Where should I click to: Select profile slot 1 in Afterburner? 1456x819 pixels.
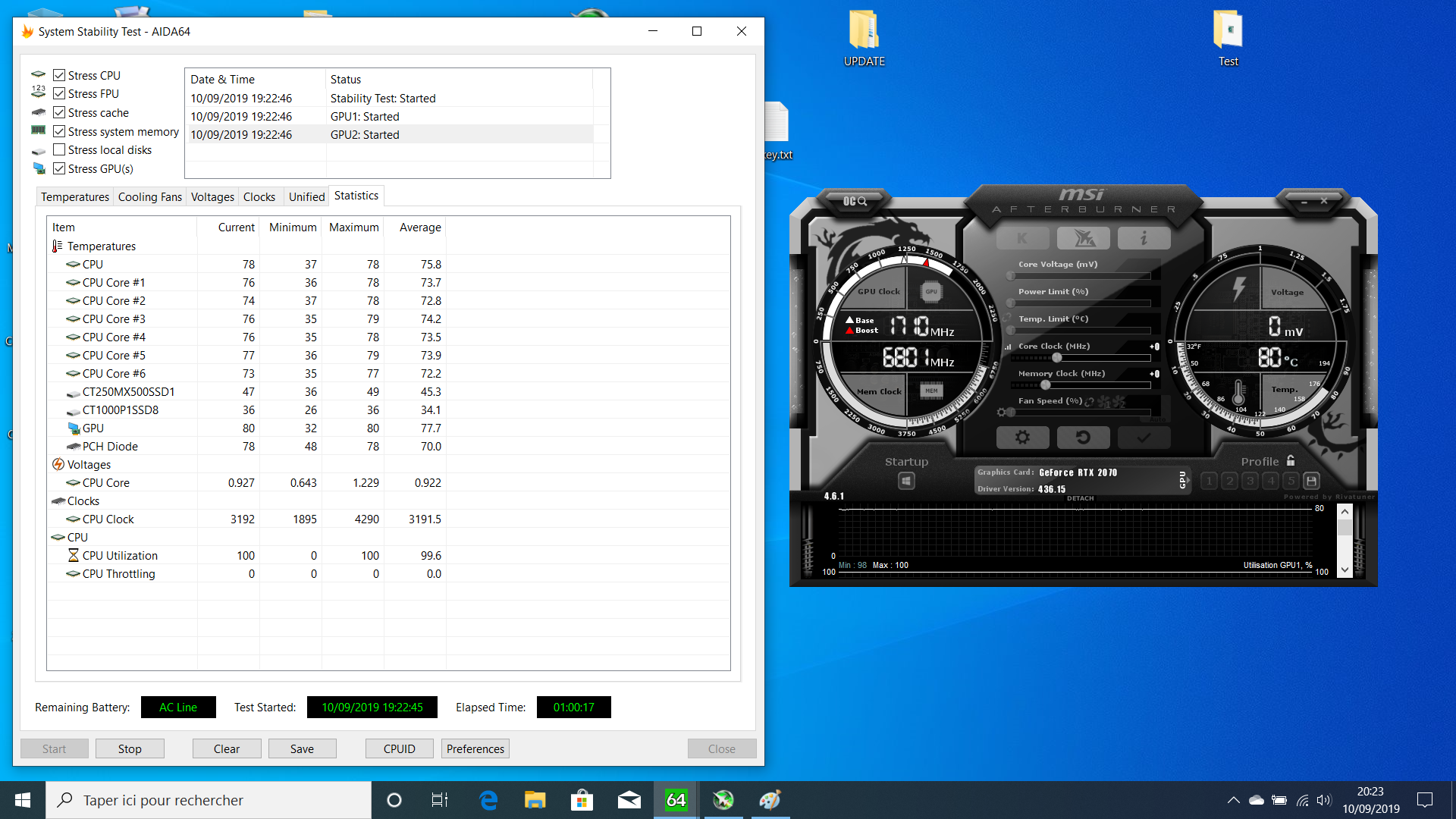click(1210, 481)
